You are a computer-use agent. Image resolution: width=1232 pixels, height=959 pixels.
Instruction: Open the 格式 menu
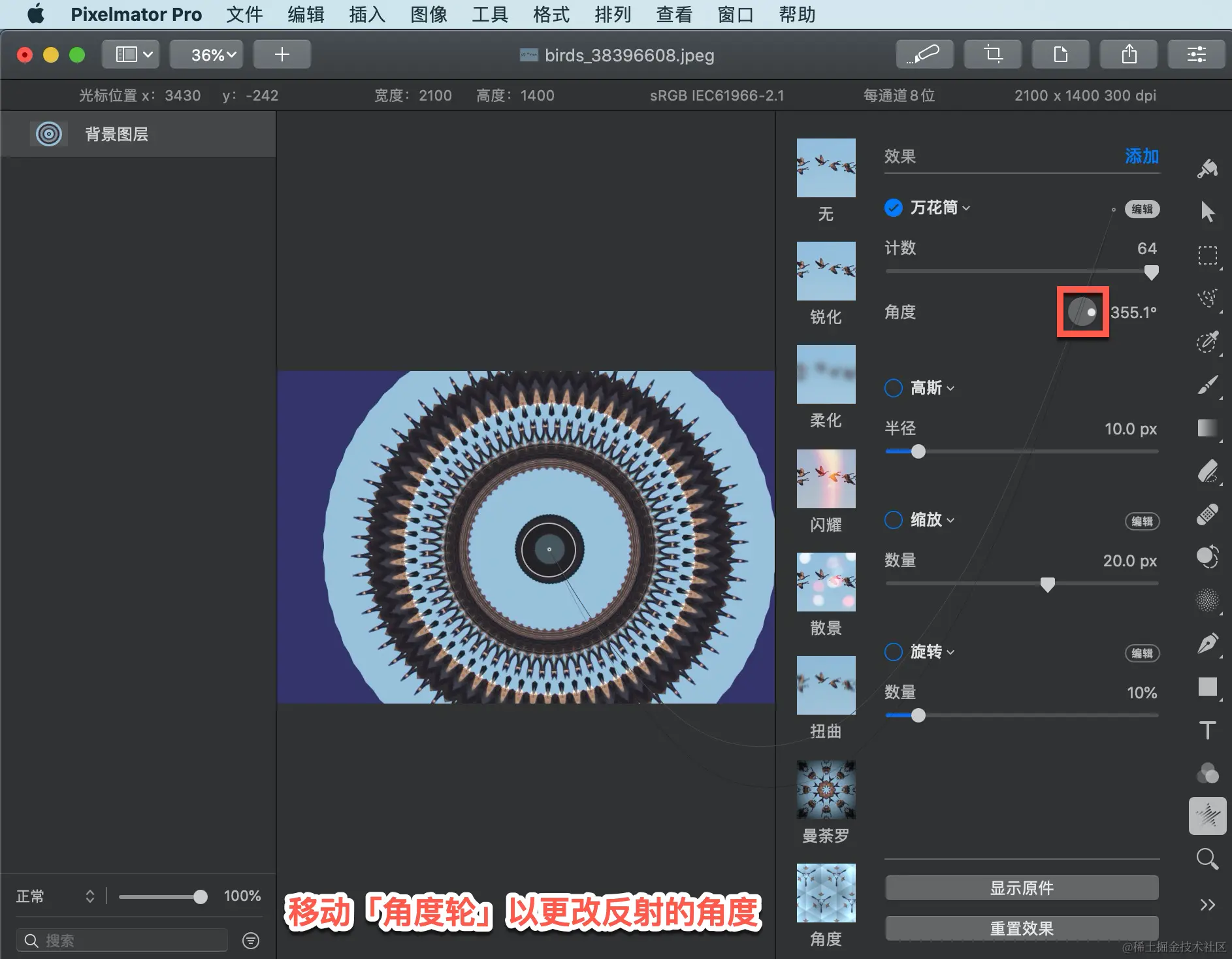coord(551,14)
